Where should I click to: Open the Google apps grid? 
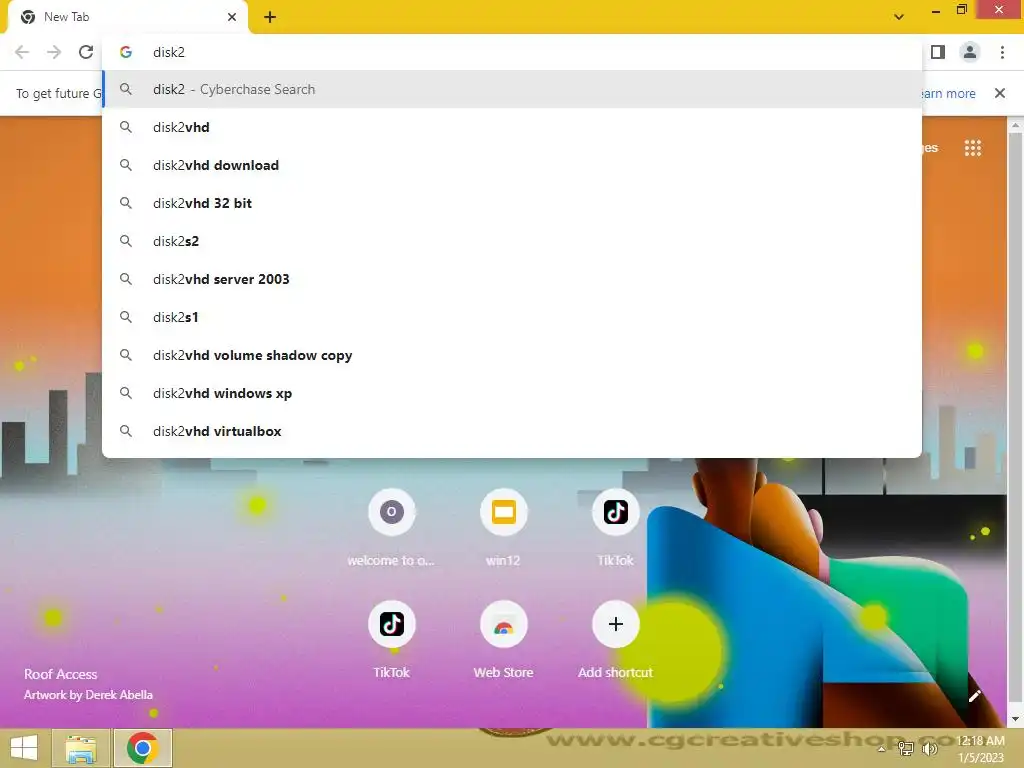pos(973,148)
